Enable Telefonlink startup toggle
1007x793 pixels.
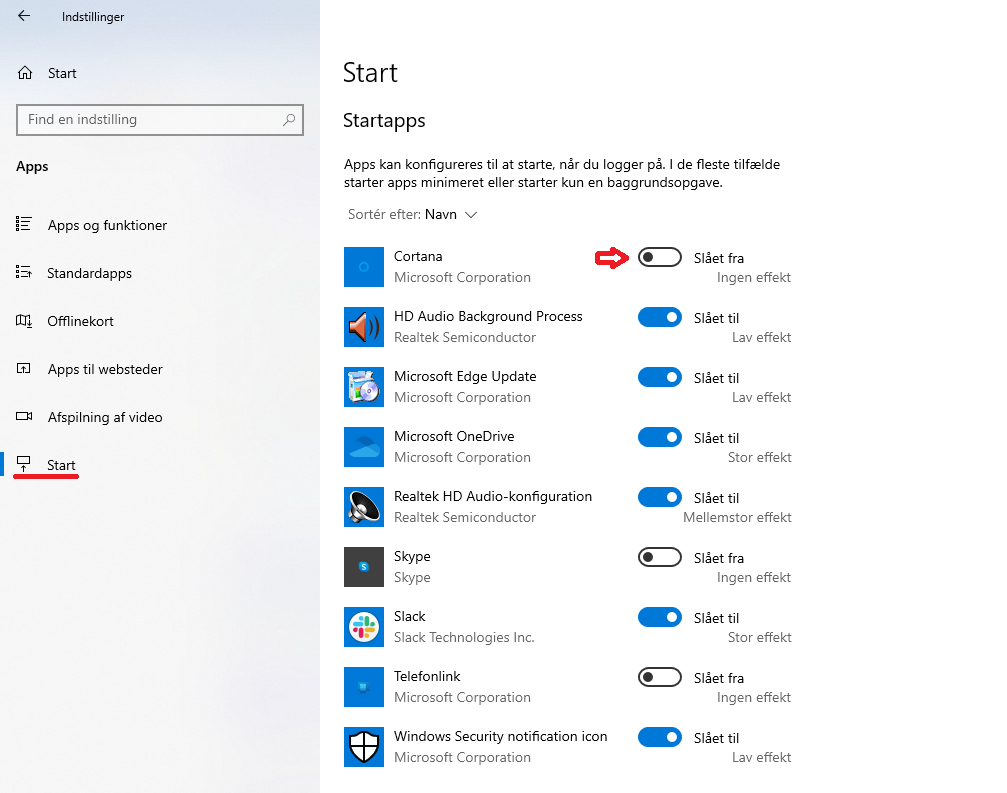(x=660, y=677)
